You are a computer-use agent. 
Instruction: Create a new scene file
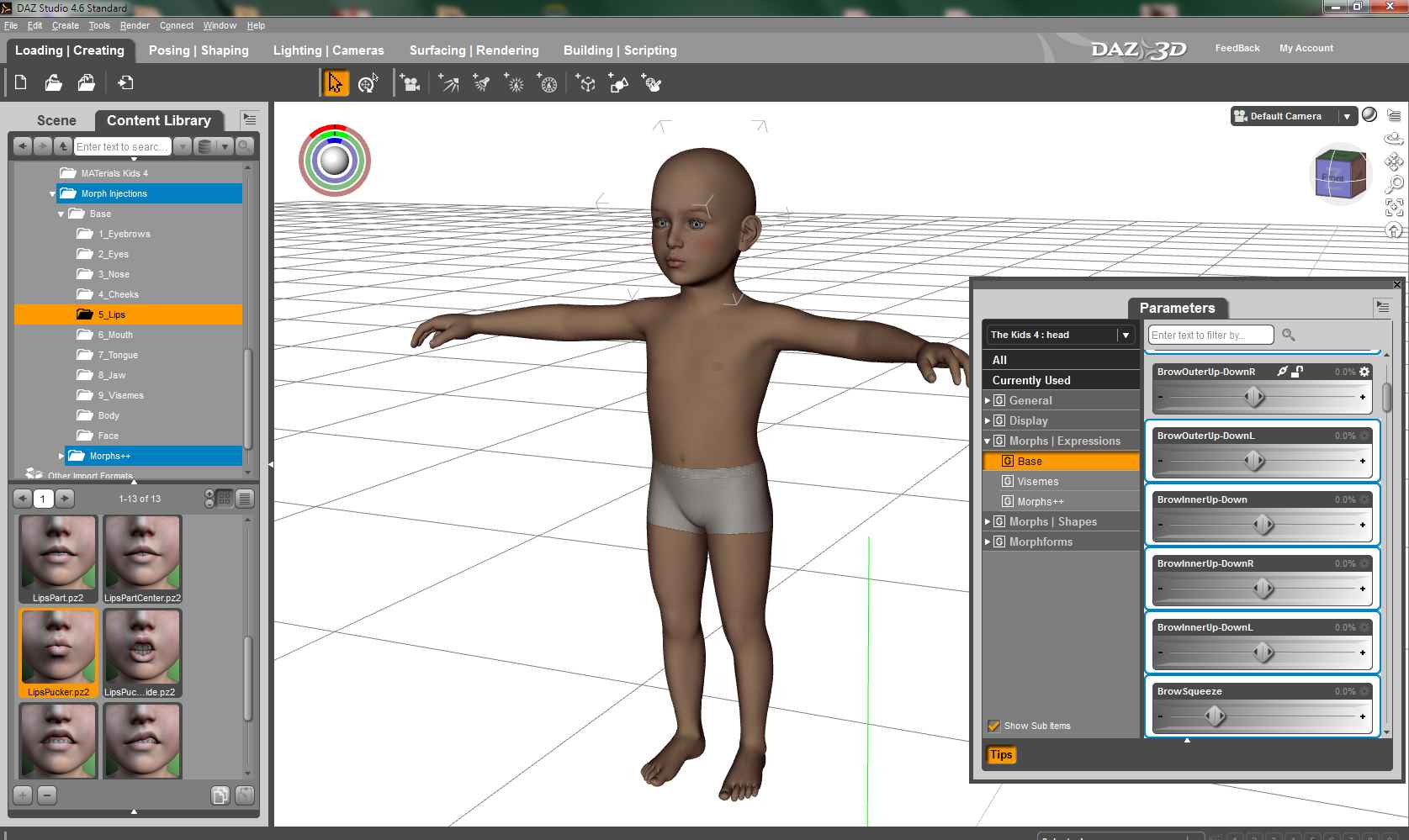(x=21, y=82)
